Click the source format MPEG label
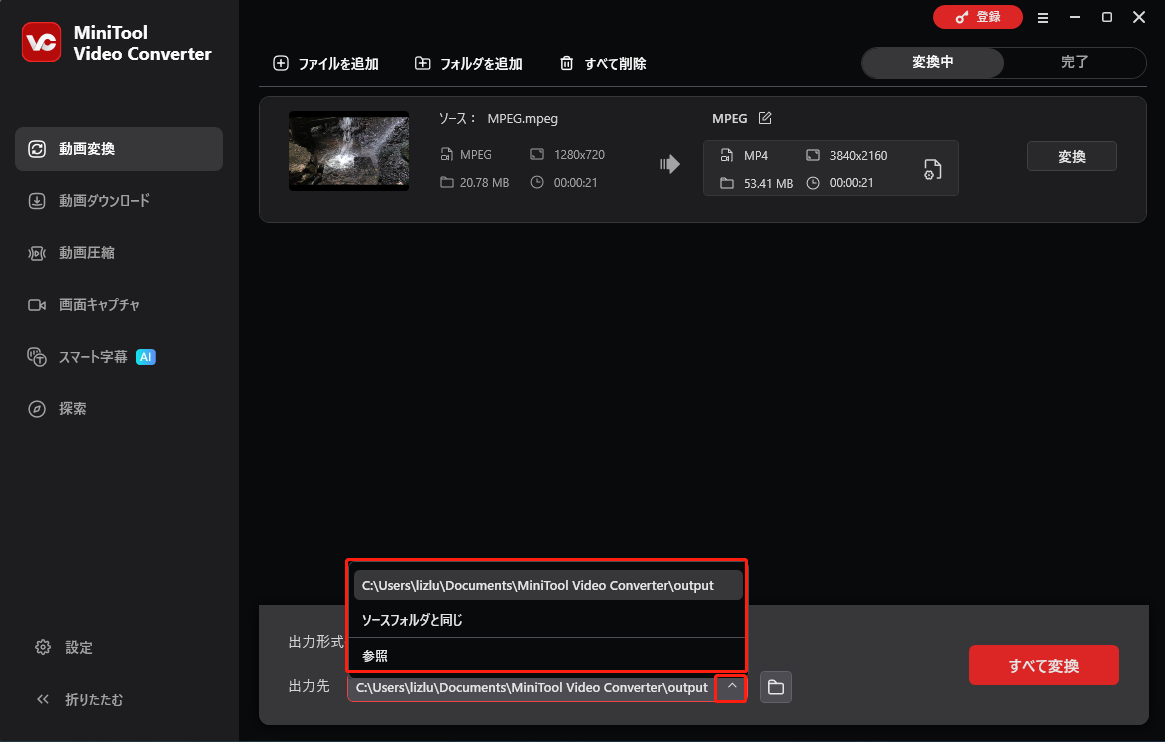1165x742 pixels. tap(476, 154)
